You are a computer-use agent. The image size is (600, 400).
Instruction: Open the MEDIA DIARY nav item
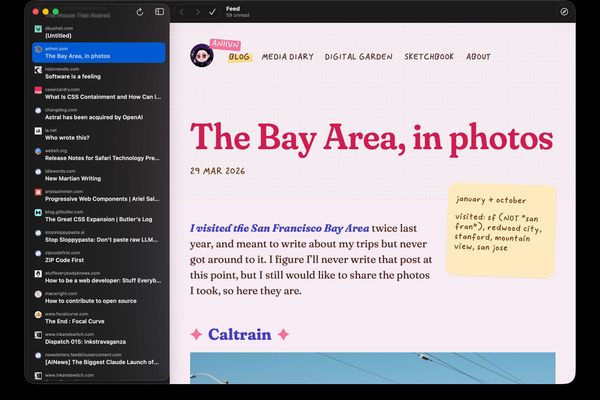coord(287,57)
